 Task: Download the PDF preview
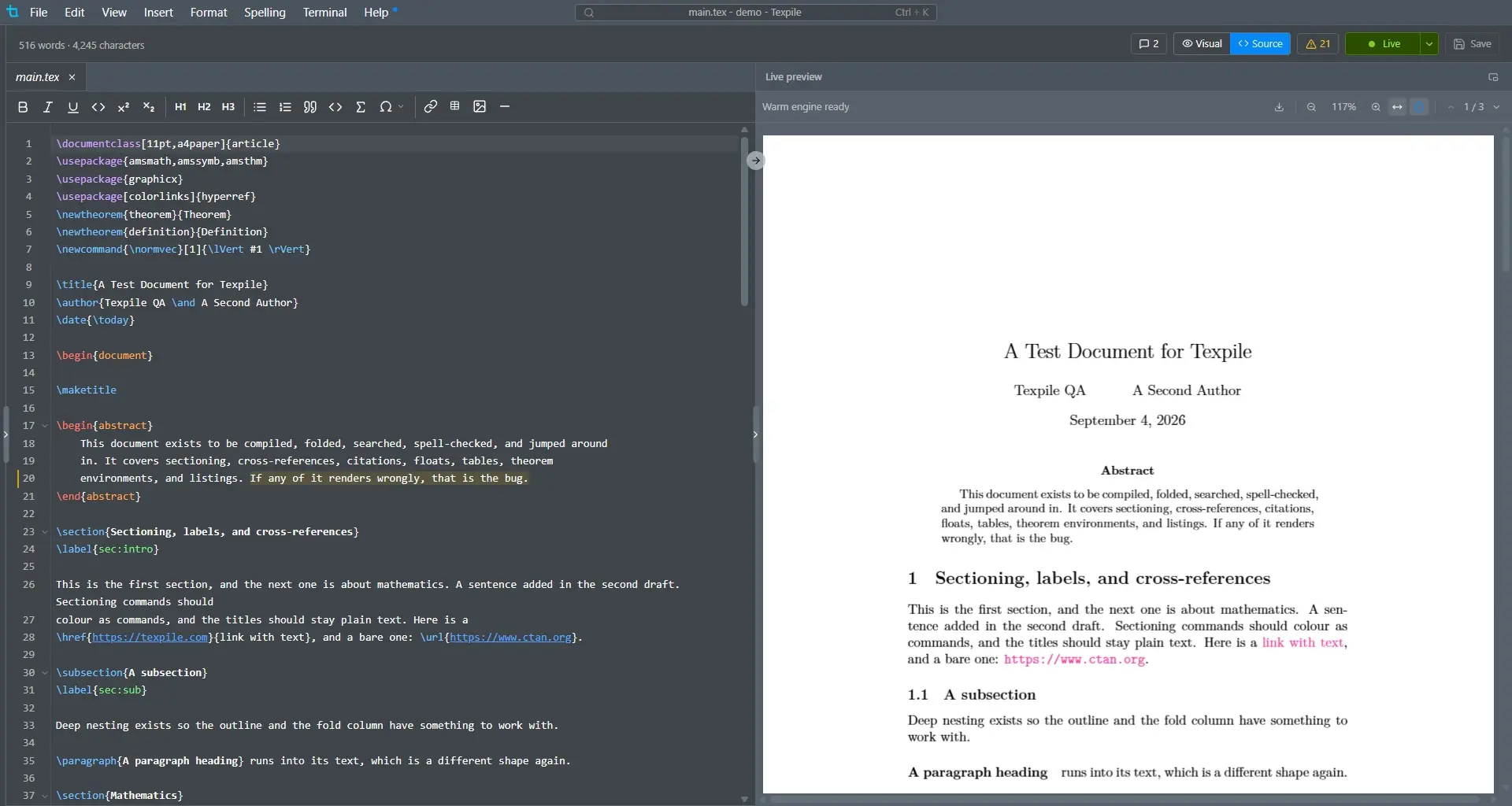pos(1279,107)
